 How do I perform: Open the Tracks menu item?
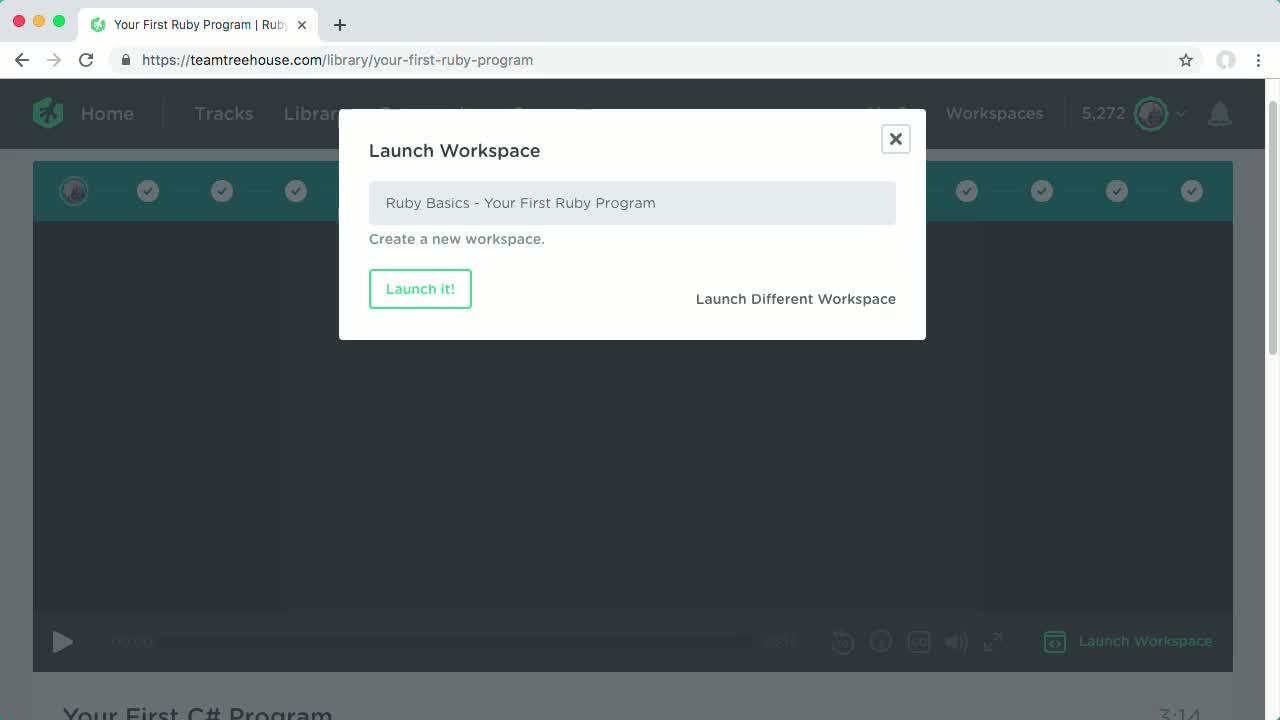(223, 113)
